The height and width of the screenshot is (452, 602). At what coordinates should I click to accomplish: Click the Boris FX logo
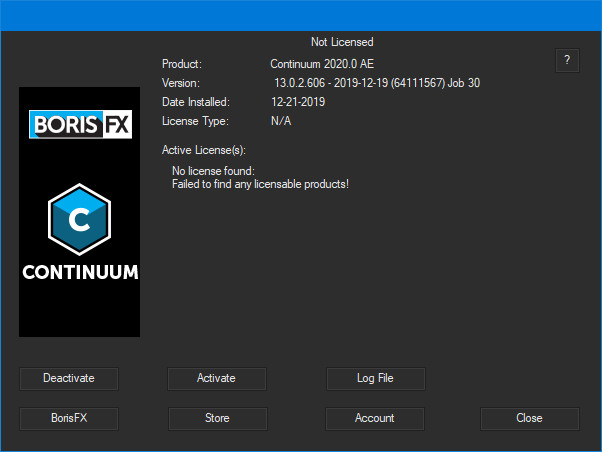pyautogui.click(x=80, y=125)
